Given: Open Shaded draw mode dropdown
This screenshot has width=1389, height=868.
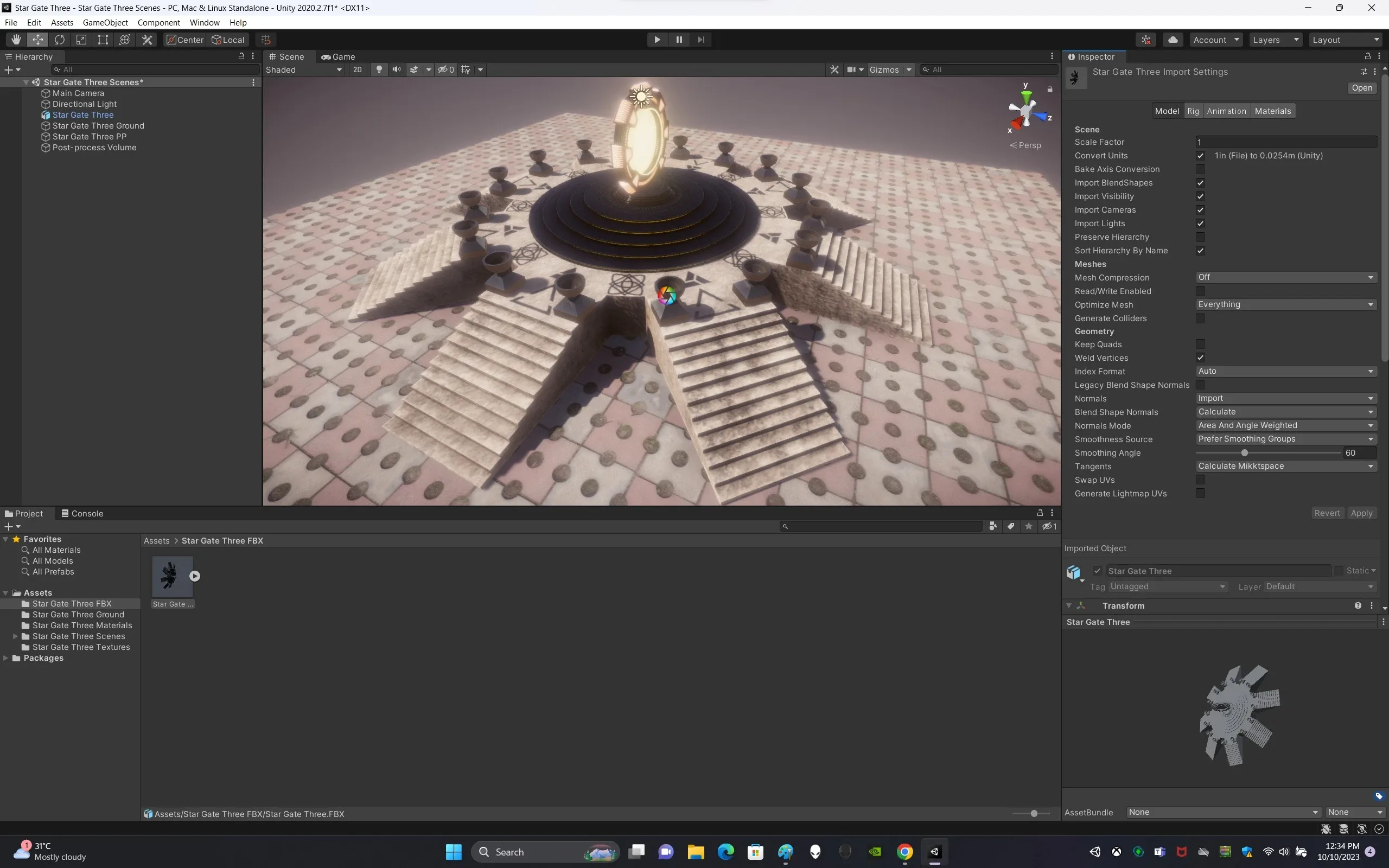Looking at the screenshot, I should (x=304, y=69).
